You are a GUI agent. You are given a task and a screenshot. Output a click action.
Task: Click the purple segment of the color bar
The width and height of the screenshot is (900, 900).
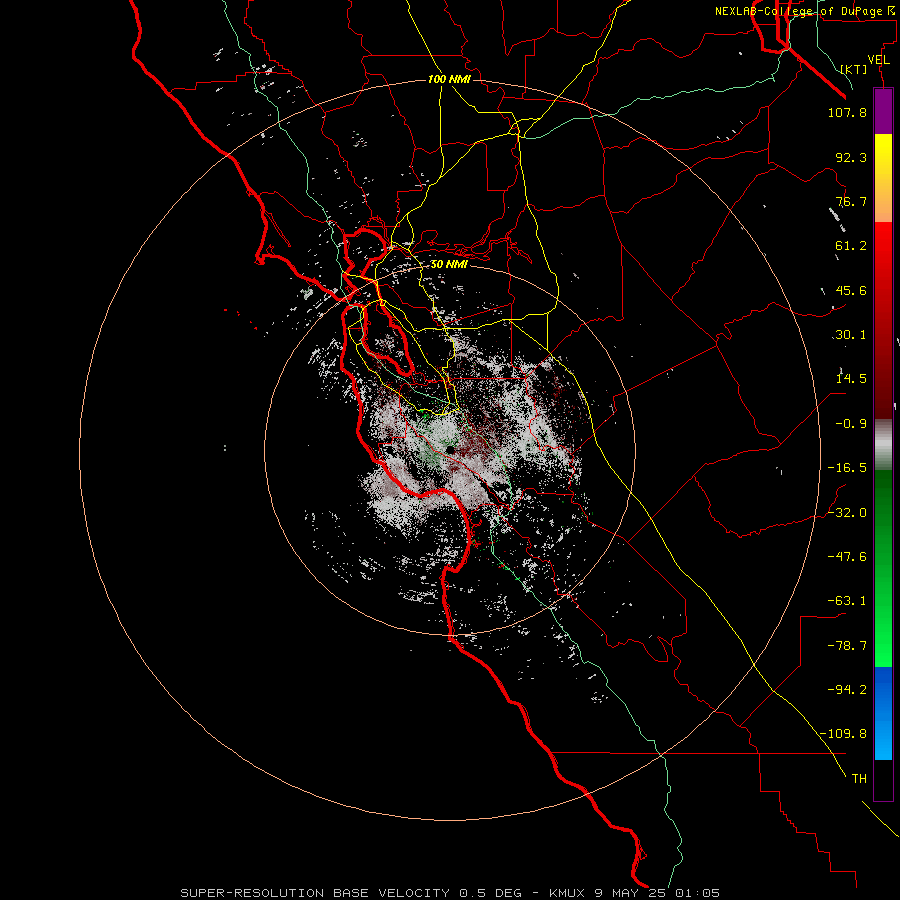click(x=883, y=112)
